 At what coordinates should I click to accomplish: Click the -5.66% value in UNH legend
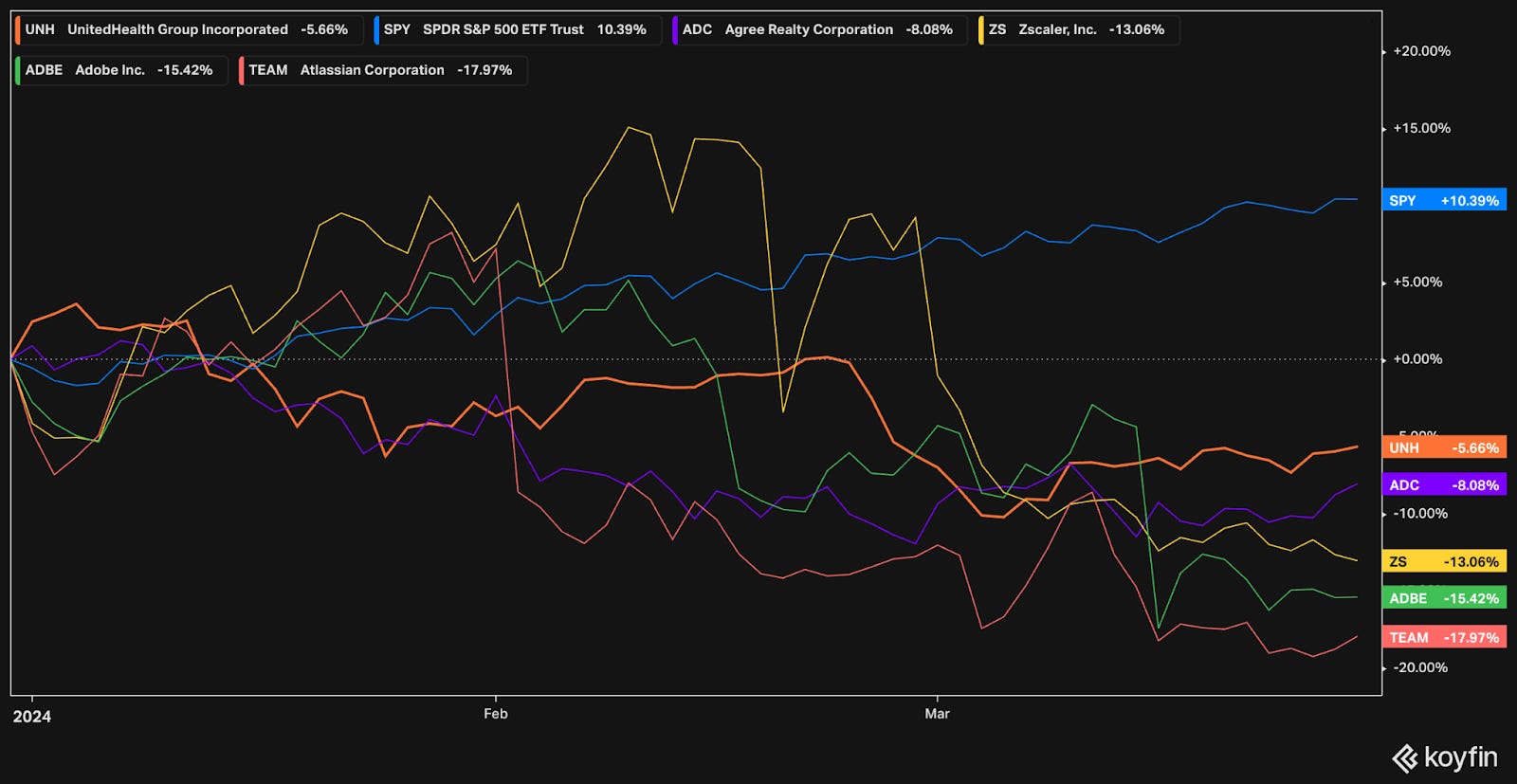[x=324, y=29]
